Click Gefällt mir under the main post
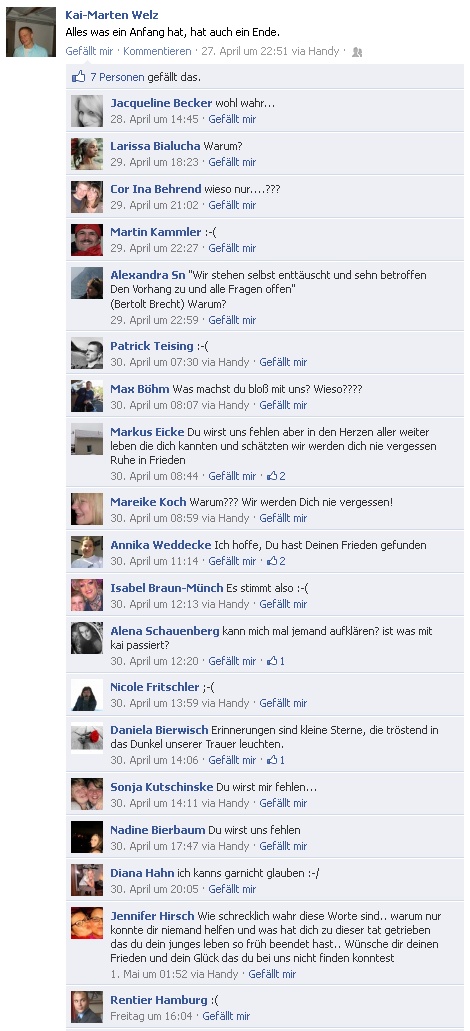The height and width of the screenshot is (1031, 470). point(89,51)
